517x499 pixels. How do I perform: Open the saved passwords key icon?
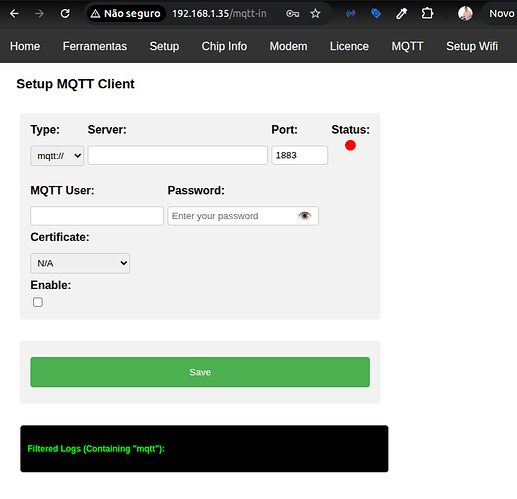(292, 14)
